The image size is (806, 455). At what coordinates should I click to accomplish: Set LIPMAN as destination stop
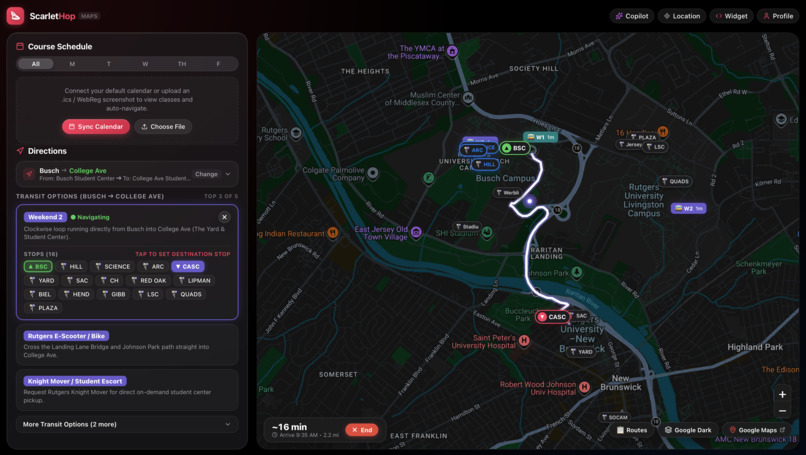[194, 280]
